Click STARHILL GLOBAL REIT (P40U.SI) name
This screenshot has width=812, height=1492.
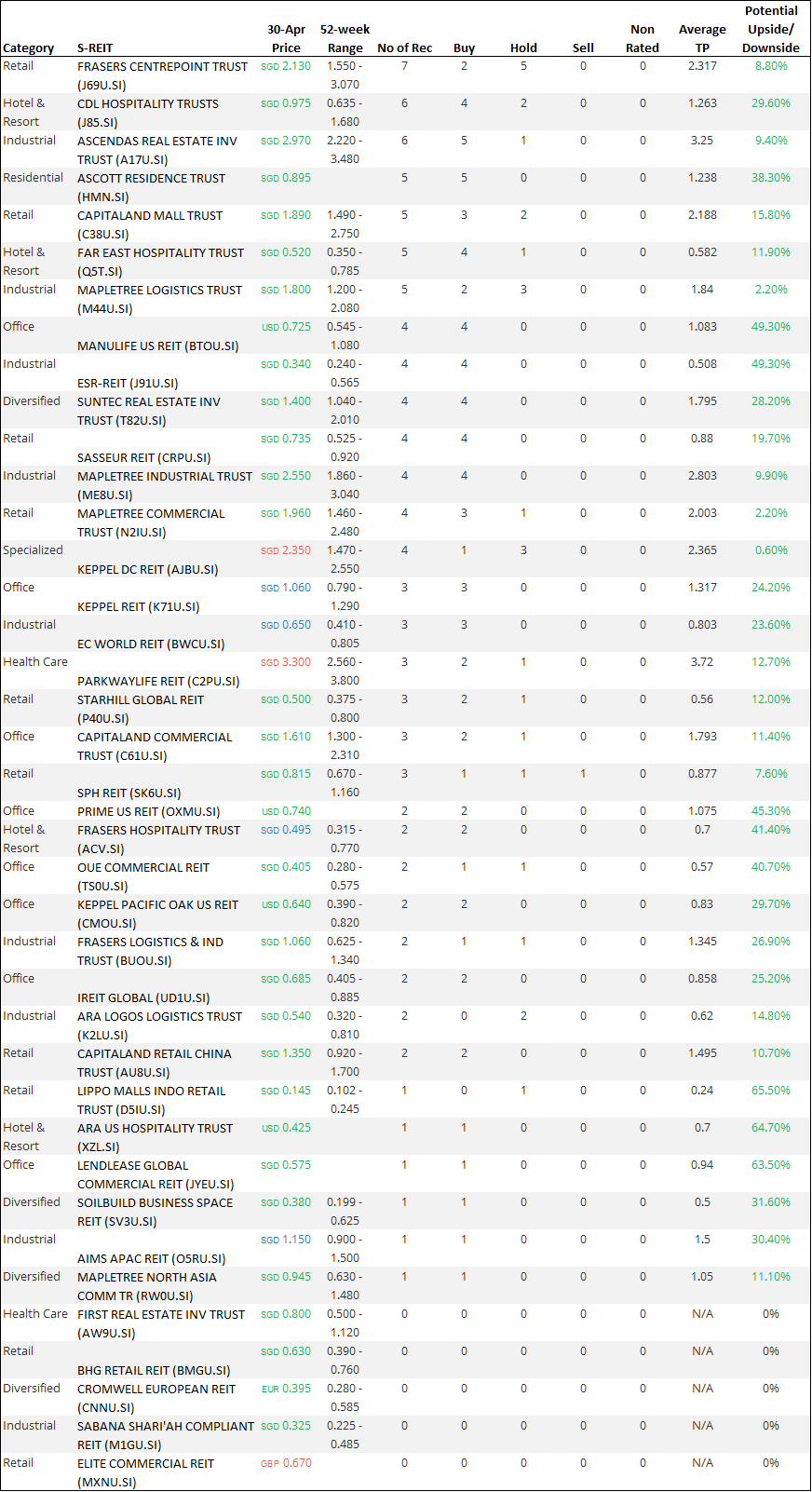click(x=141, y=709)
